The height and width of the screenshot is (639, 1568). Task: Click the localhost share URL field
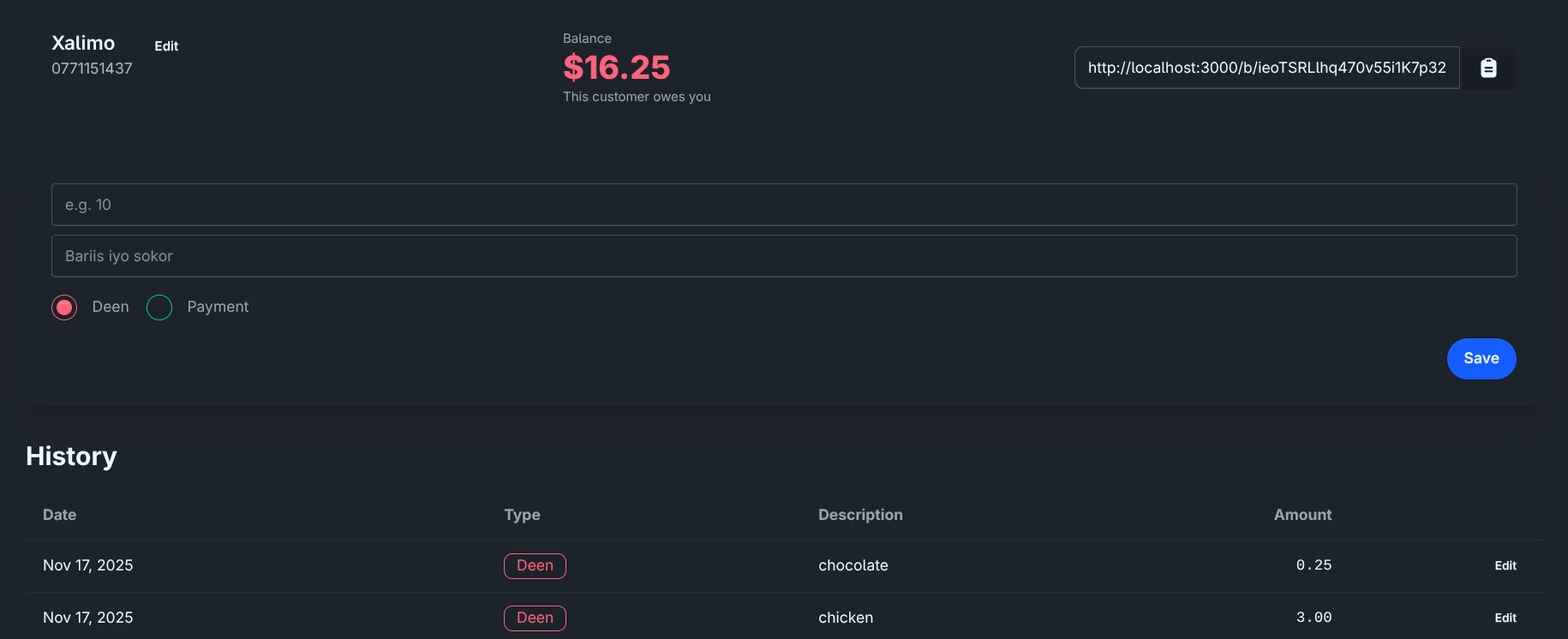pos(1266,68)
